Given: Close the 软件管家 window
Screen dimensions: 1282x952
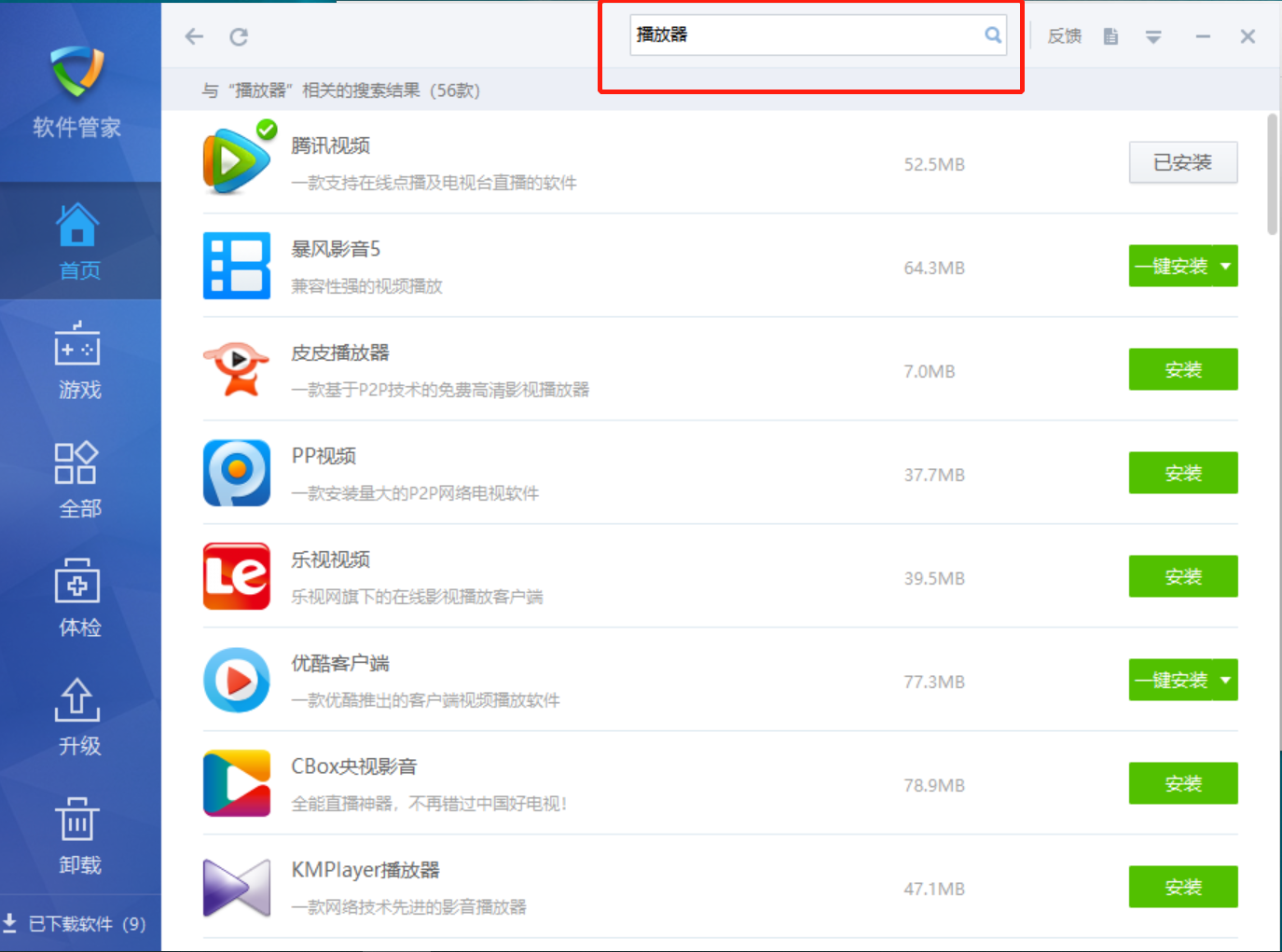Looking at the screenshot, I should (1248, 36).
